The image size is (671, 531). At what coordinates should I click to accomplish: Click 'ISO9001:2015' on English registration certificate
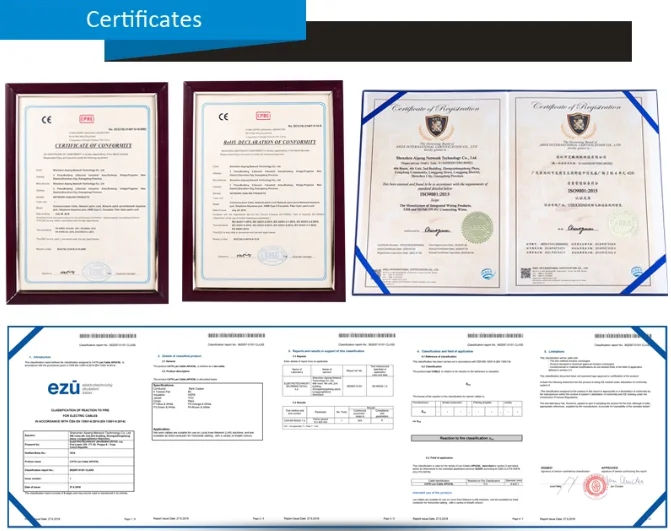(435, 194)
